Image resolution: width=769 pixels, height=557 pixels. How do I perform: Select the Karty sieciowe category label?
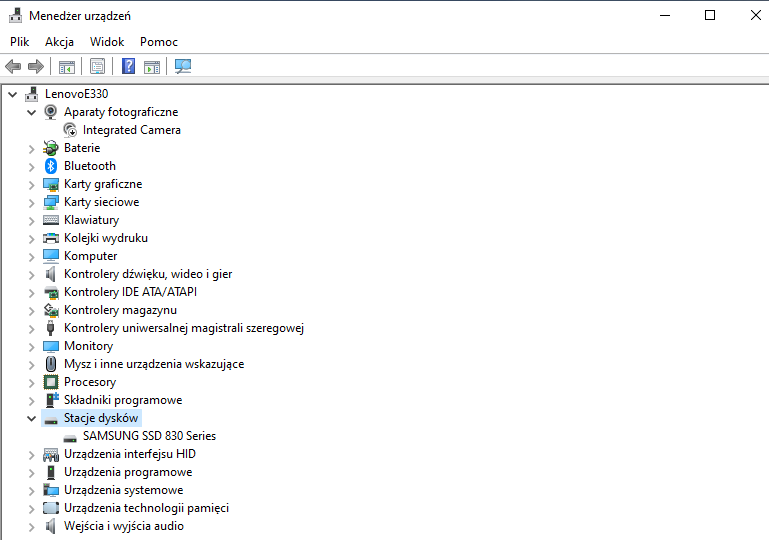click(101, 202)
